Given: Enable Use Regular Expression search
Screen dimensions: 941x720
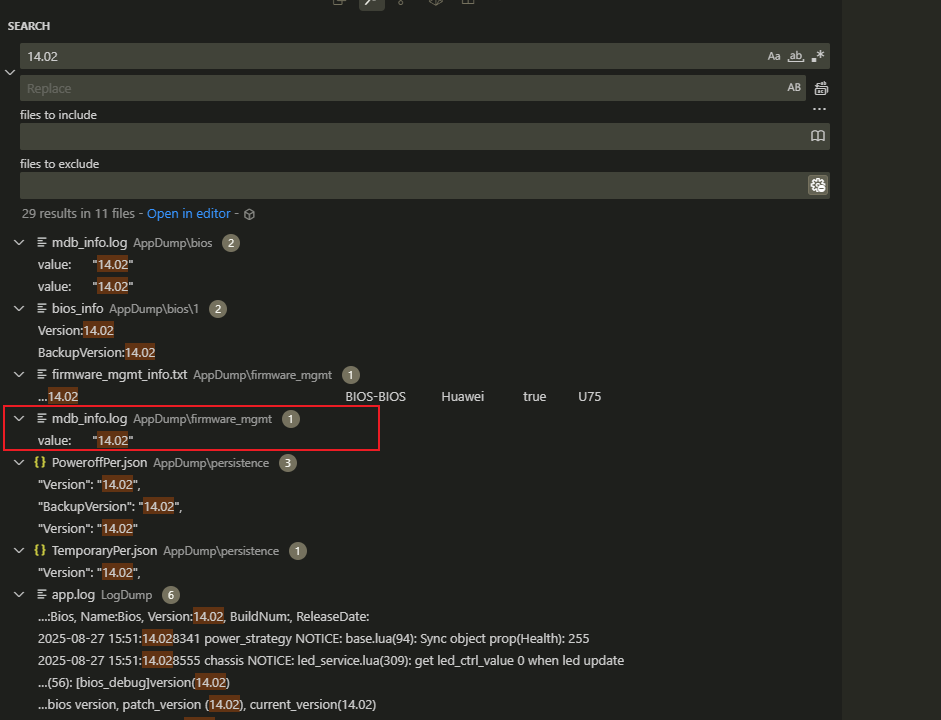Looking at the screenshot, I should (x=818, y=57).
